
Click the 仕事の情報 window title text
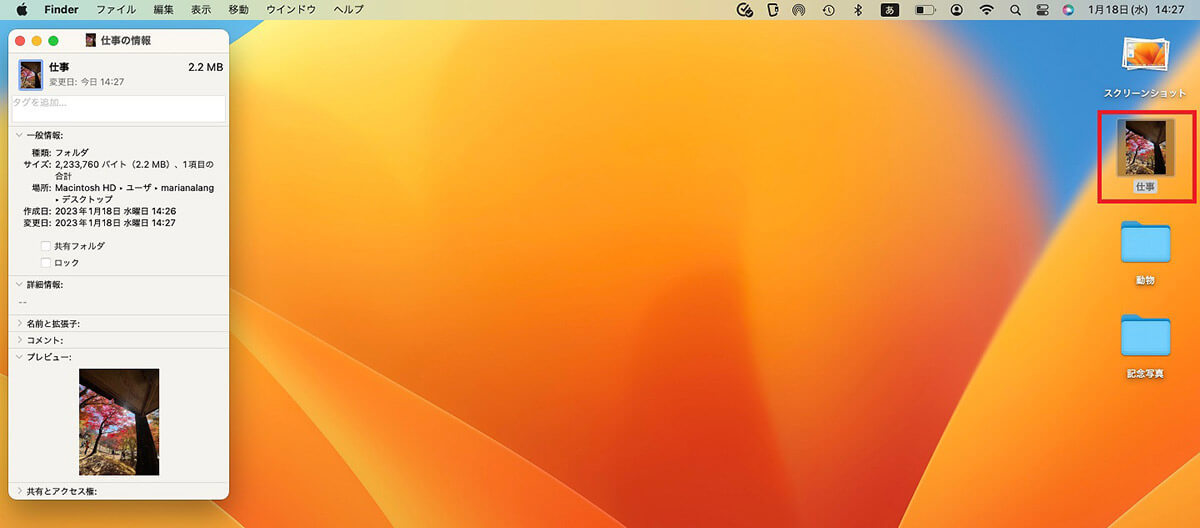click(x=127, y=40)
